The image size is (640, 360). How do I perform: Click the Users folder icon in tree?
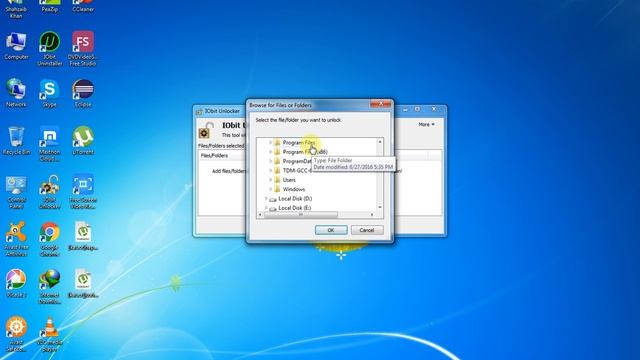tap(278, 180)
